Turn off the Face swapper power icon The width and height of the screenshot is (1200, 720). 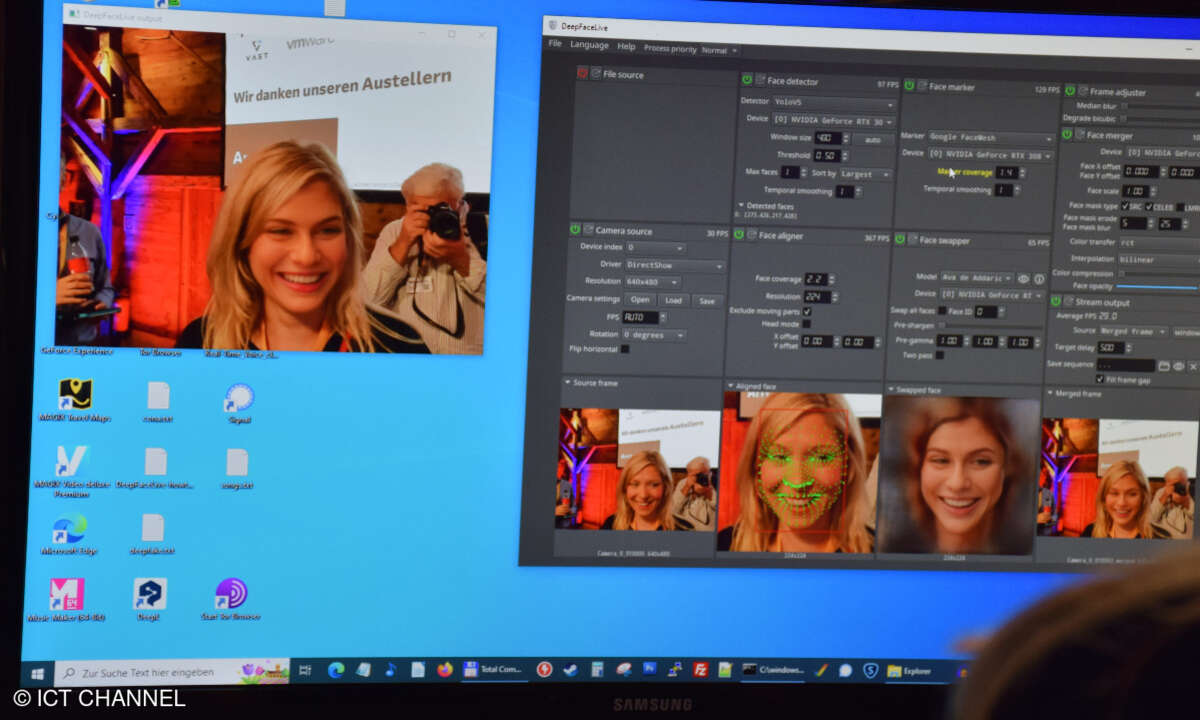point(899,239)
